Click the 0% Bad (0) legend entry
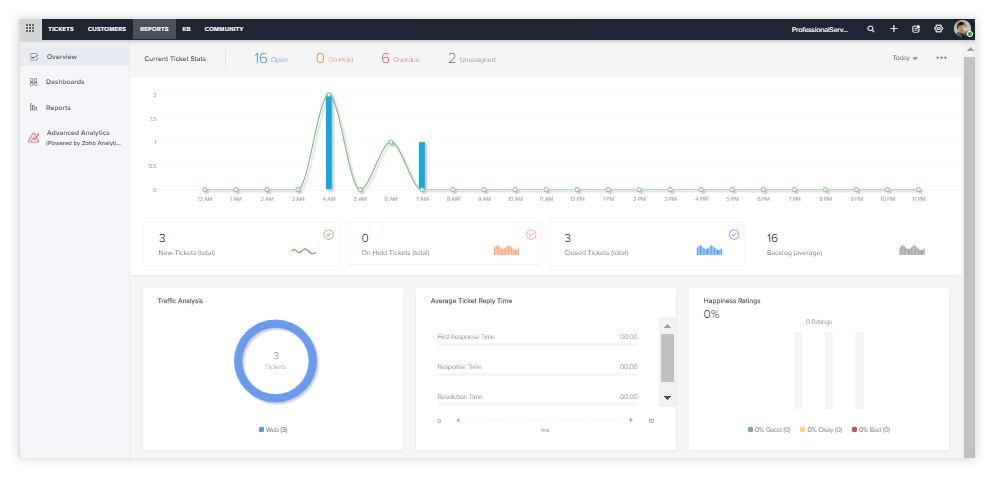994x477 pixels. 871,429
